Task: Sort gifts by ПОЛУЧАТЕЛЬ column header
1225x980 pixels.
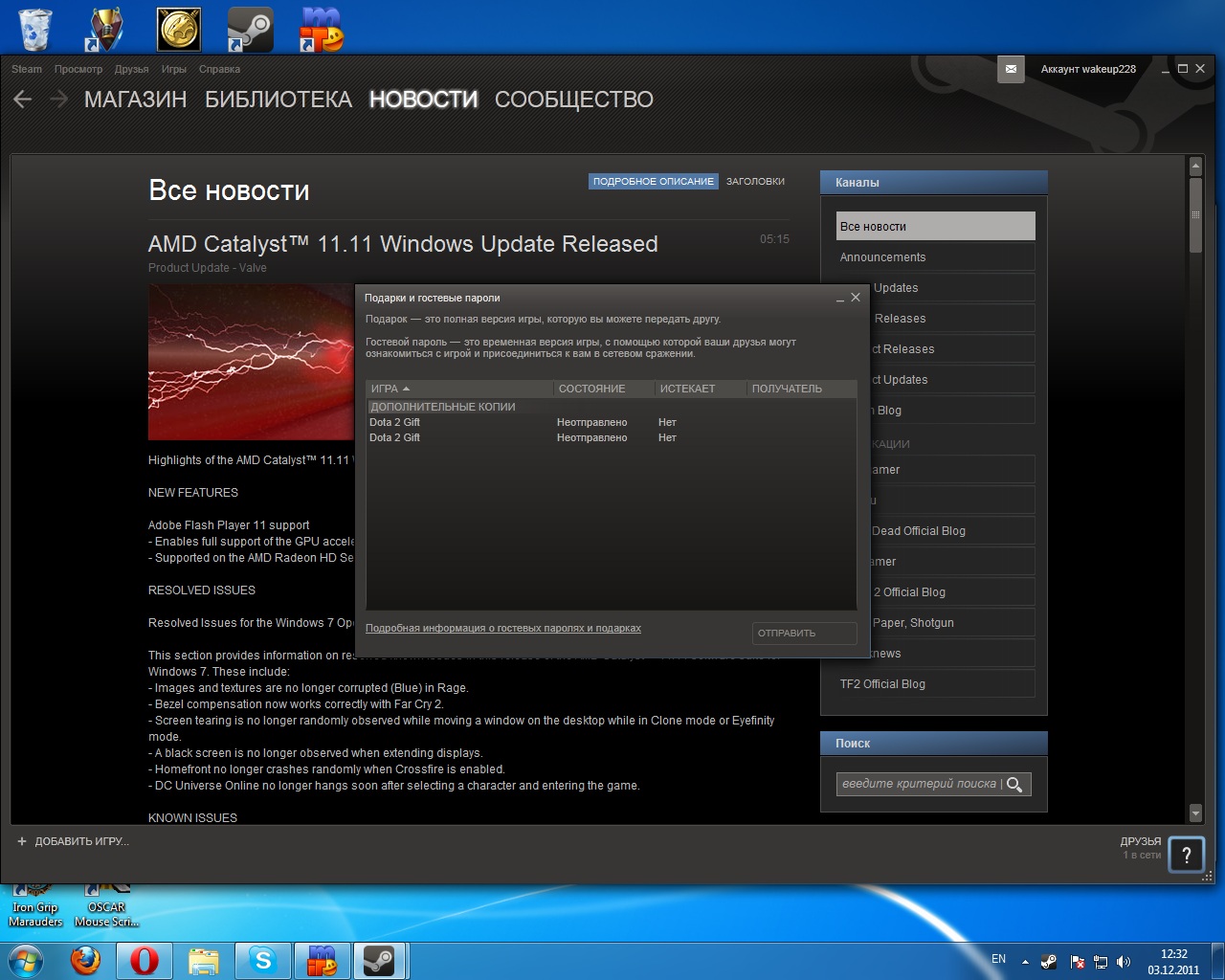Action: point(801,389)
